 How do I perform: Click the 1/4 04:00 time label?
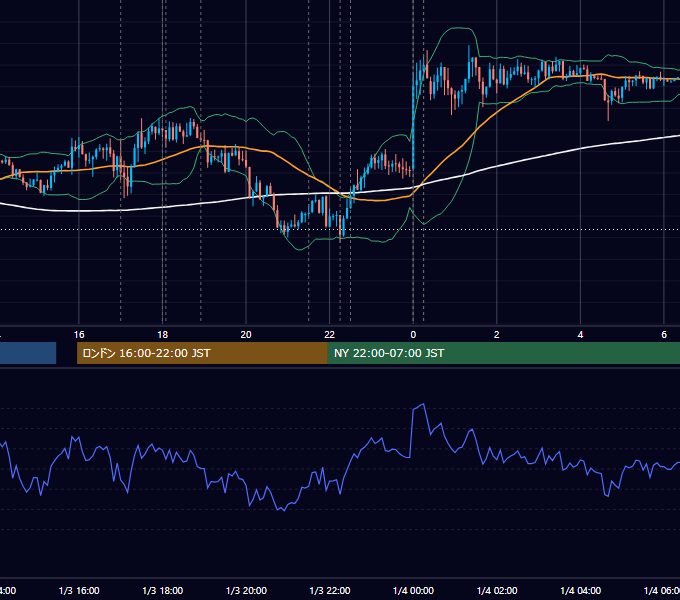581,590
